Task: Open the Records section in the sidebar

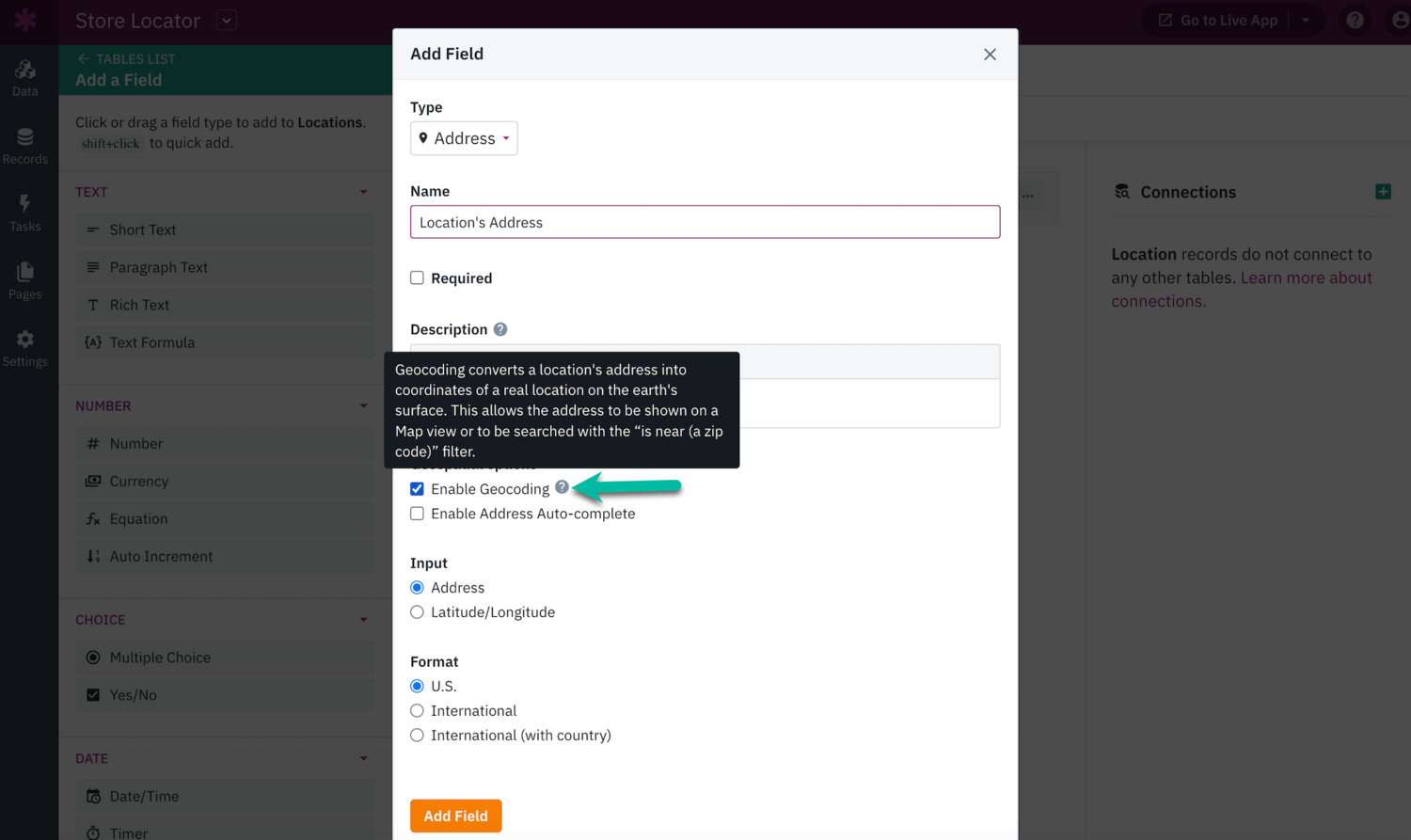Action: pos(25,143)
